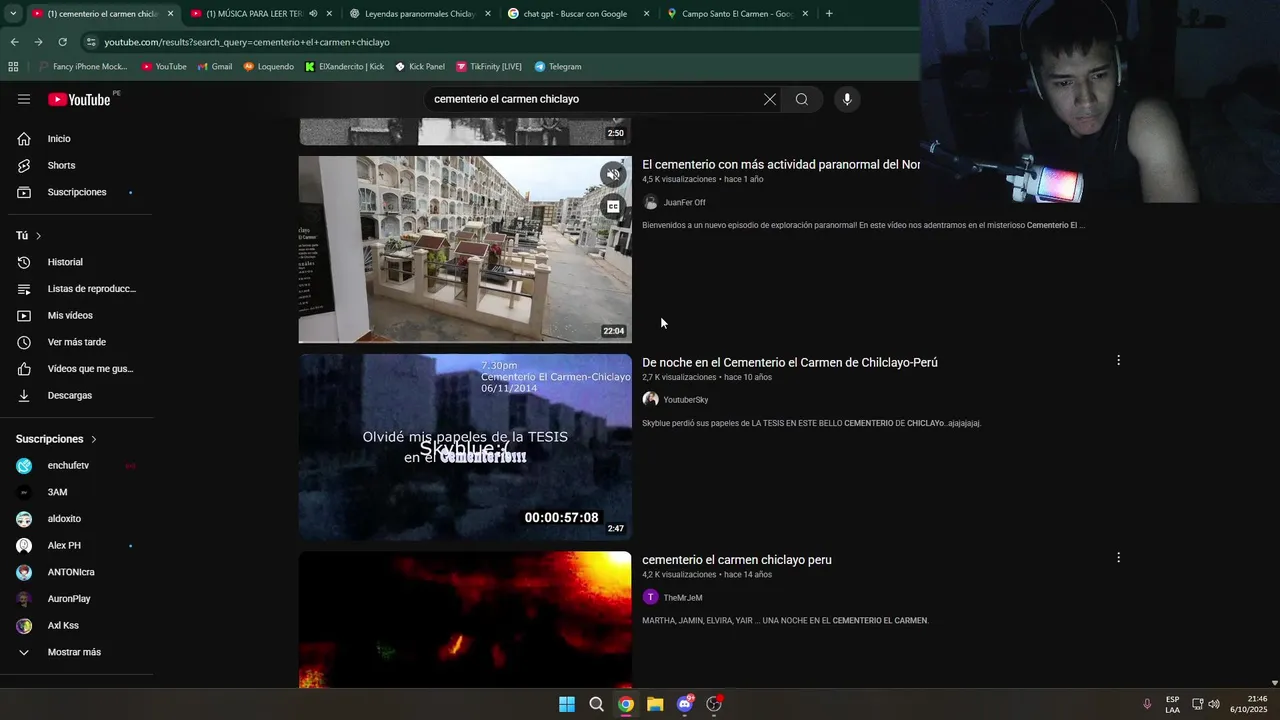
Task: Open ElXandercito Kick bookmark
Action: 345,67
